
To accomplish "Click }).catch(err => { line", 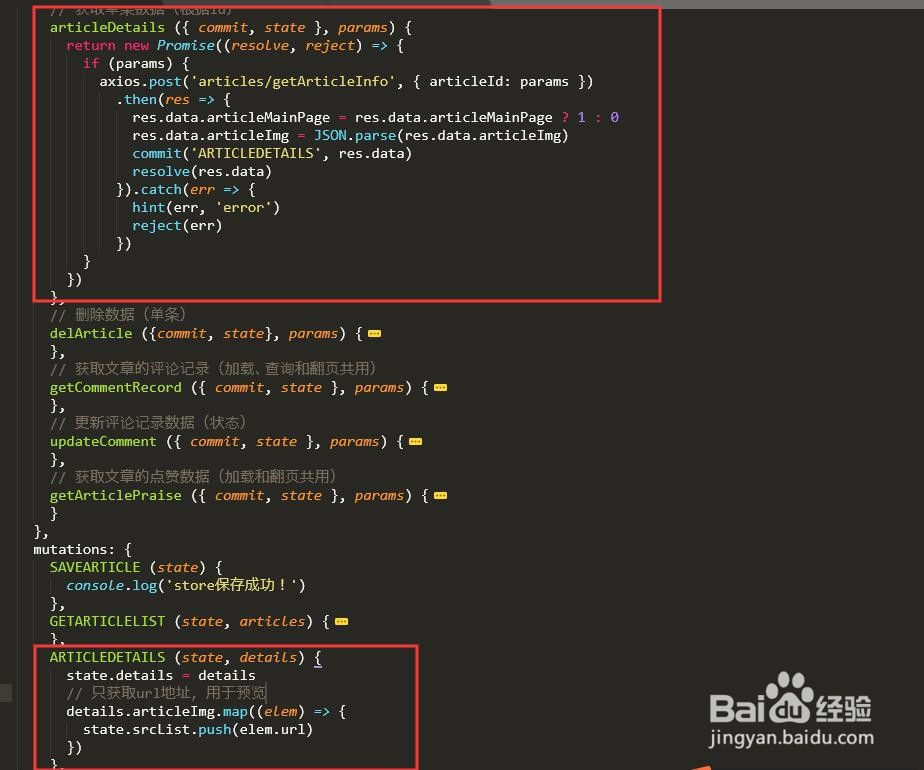I will pyautogui.click(x=186, y=190).
